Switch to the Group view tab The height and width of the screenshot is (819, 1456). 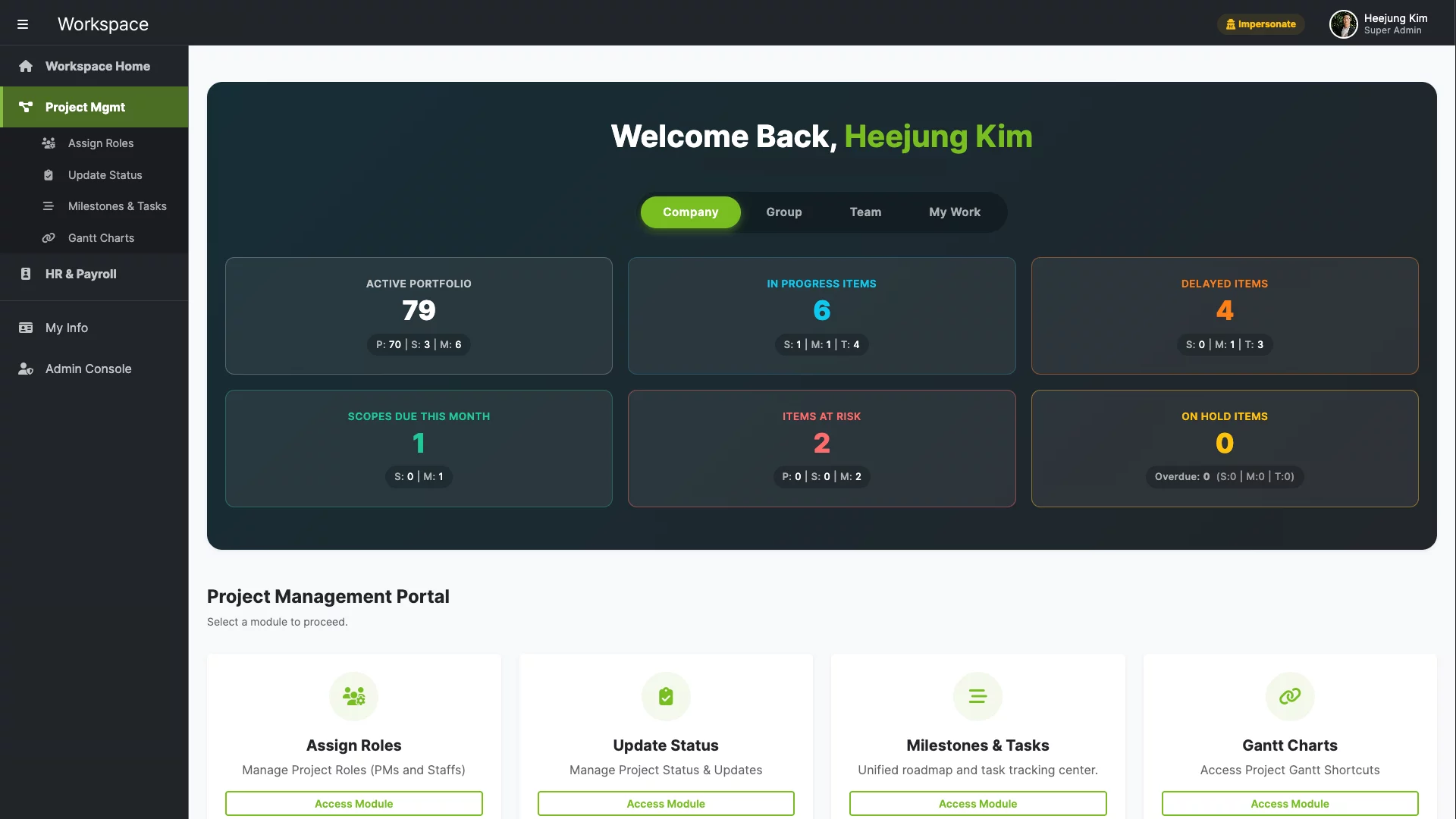tap(784, 212)
